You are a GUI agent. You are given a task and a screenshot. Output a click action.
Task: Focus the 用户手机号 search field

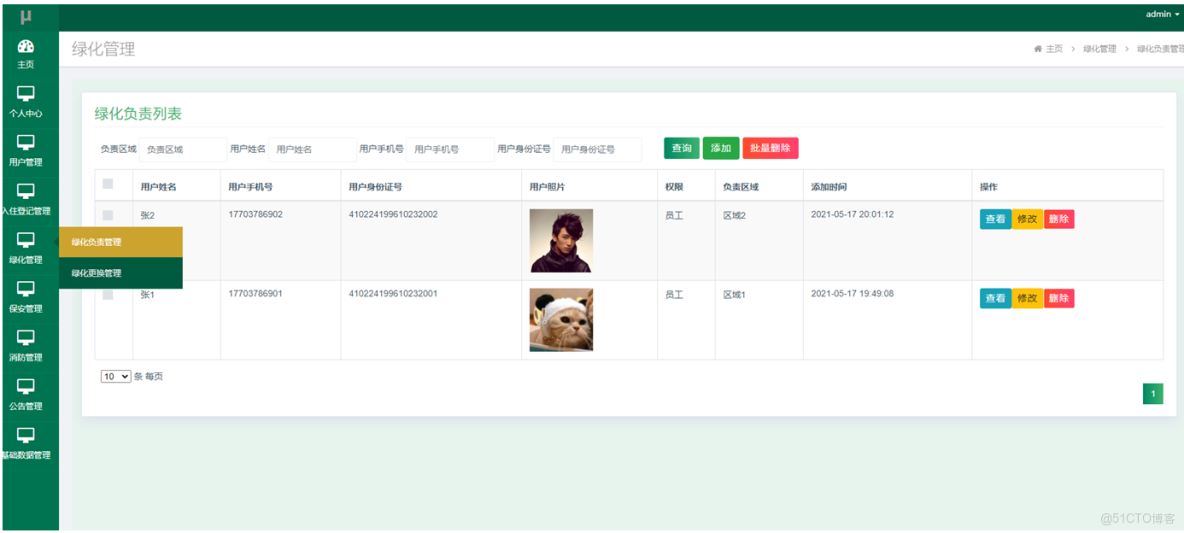pos(450,149)
